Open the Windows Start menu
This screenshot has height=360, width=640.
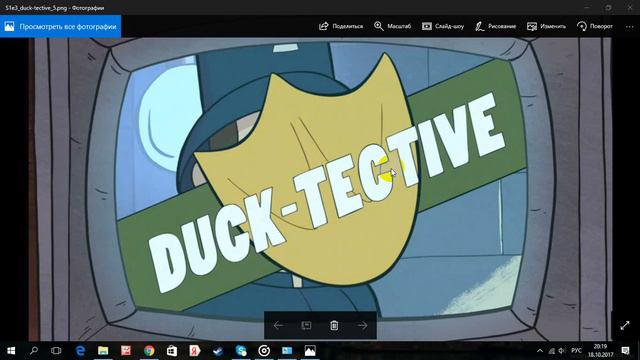(x=11, y=351)
